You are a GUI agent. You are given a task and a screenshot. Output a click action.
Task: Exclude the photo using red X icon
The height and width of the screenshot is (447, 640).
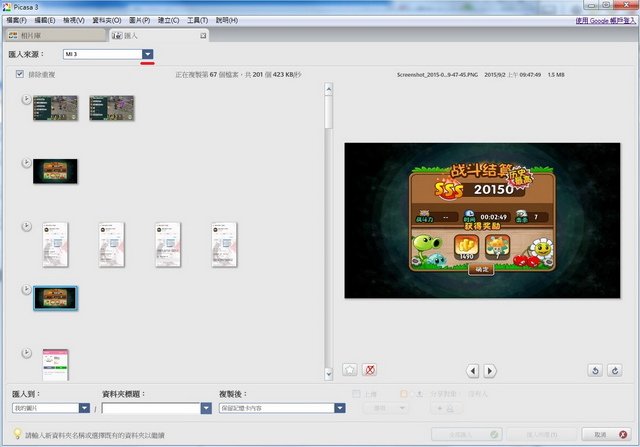[x=369, y=370]
